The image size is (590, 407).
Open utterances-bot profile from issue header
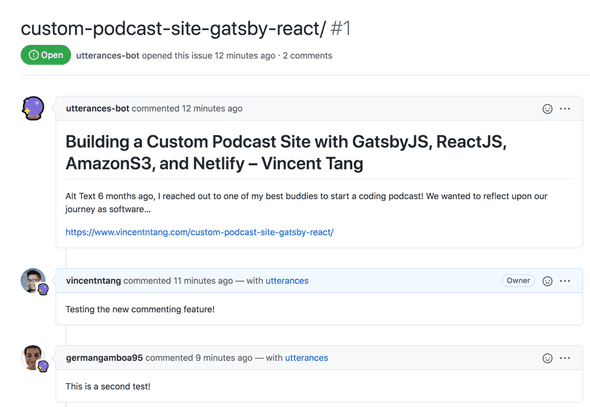[x=108, y=56]
